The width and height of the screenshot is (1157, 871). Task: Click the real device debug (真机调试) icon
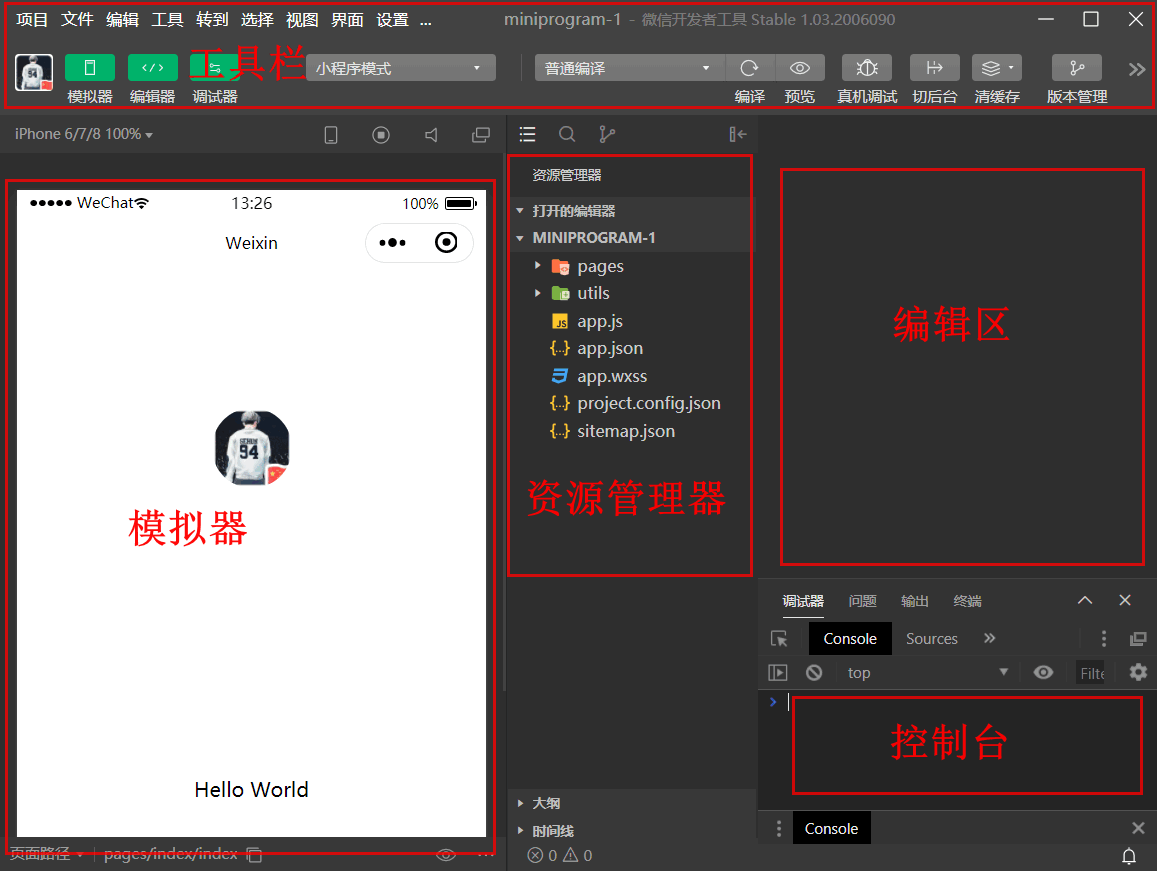tap(867, 68)
